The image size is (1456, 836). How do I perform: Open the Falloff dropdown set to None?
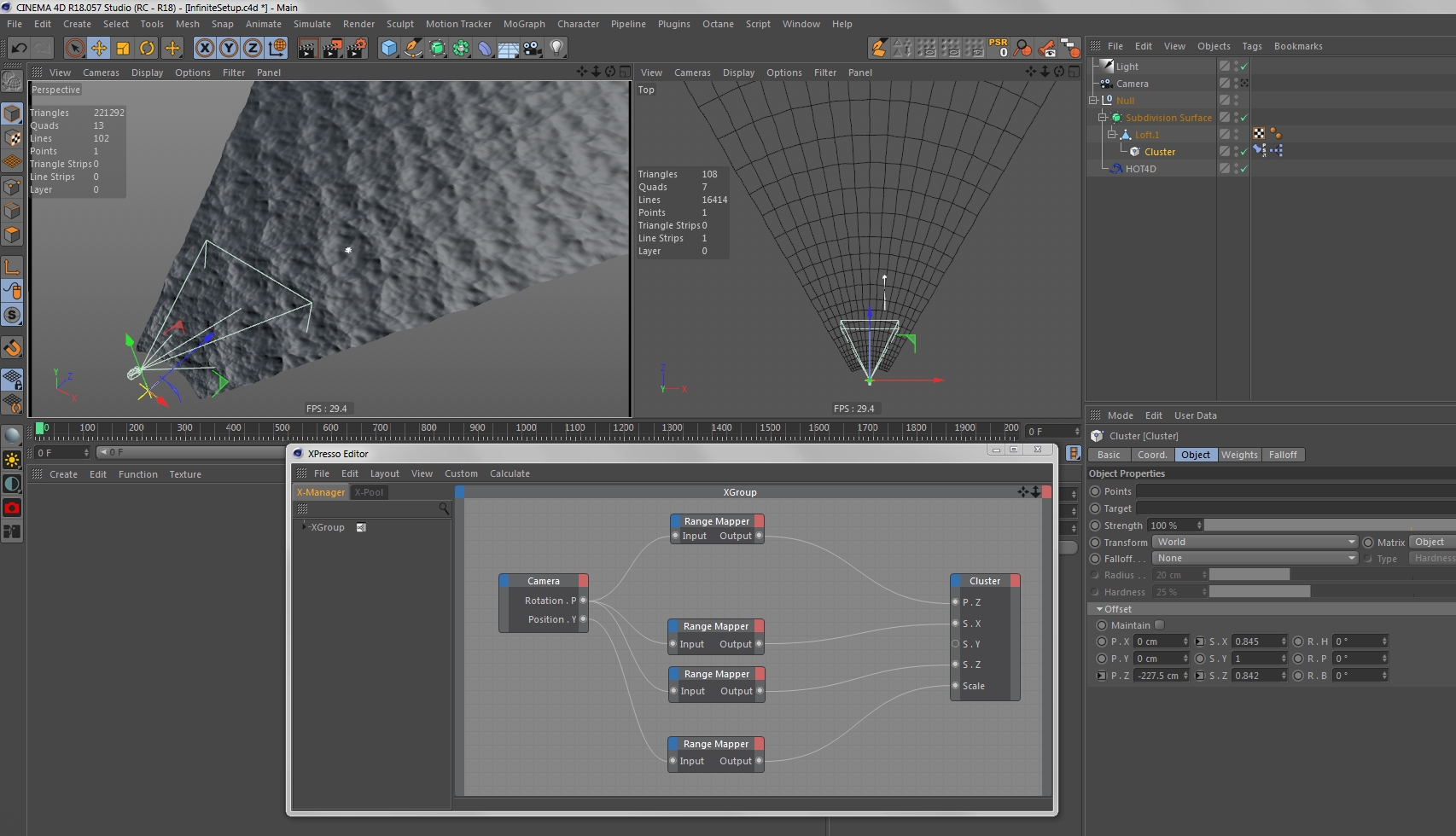(x=1255, y=558)
